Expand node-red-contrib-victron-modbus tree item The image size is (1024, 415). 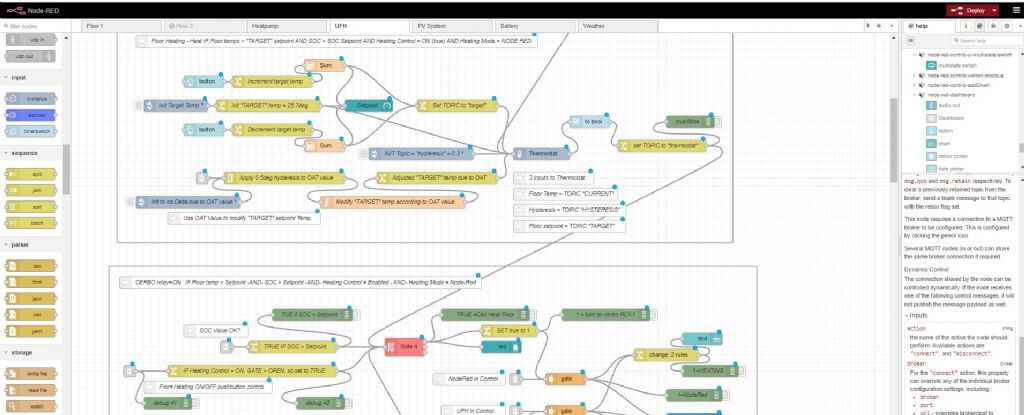coord(914,75)
